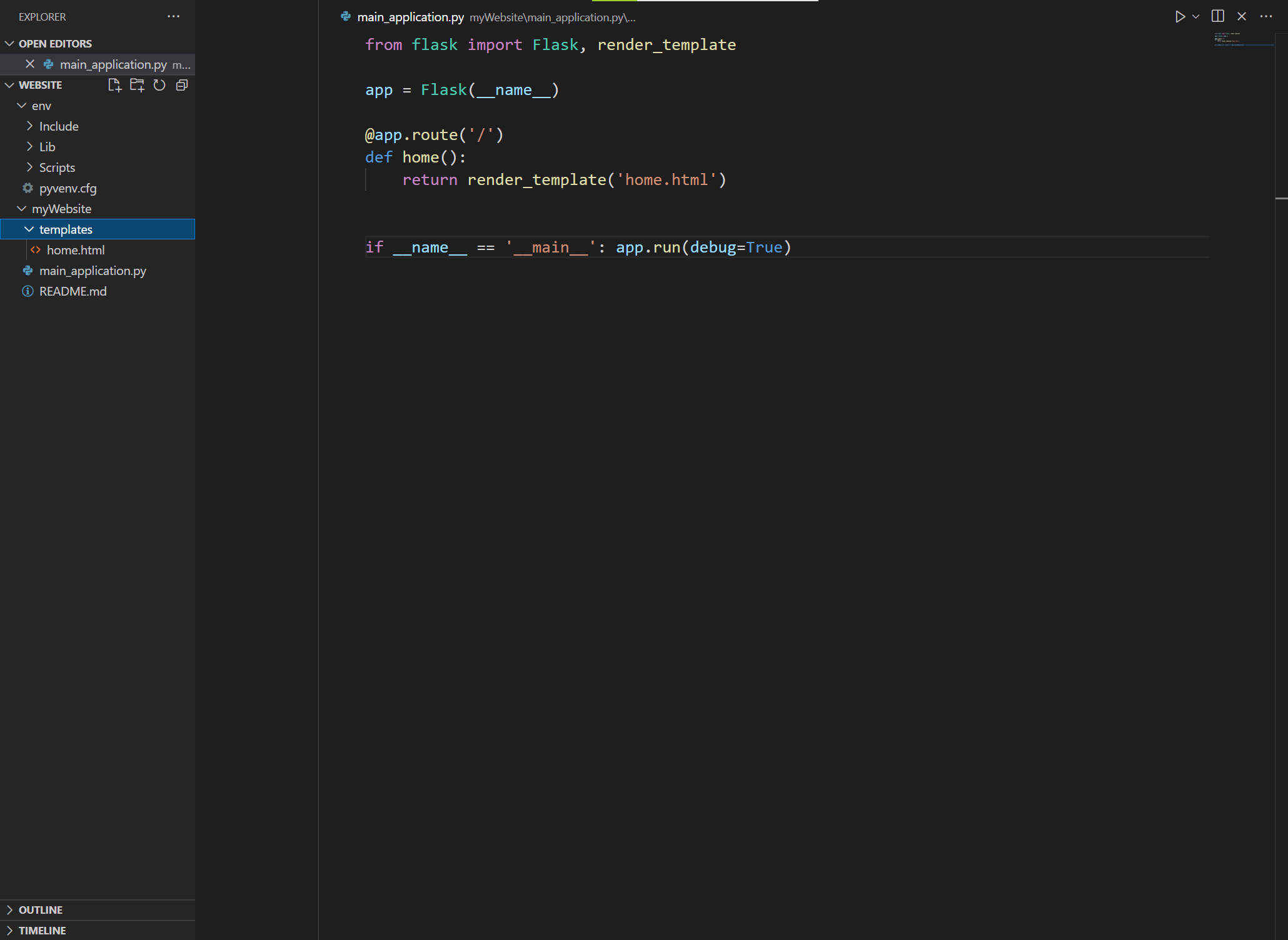The height and width of the screenshot is (940, 1288).
Task: Open Explorer views and more actions menu
Action: 173,16
